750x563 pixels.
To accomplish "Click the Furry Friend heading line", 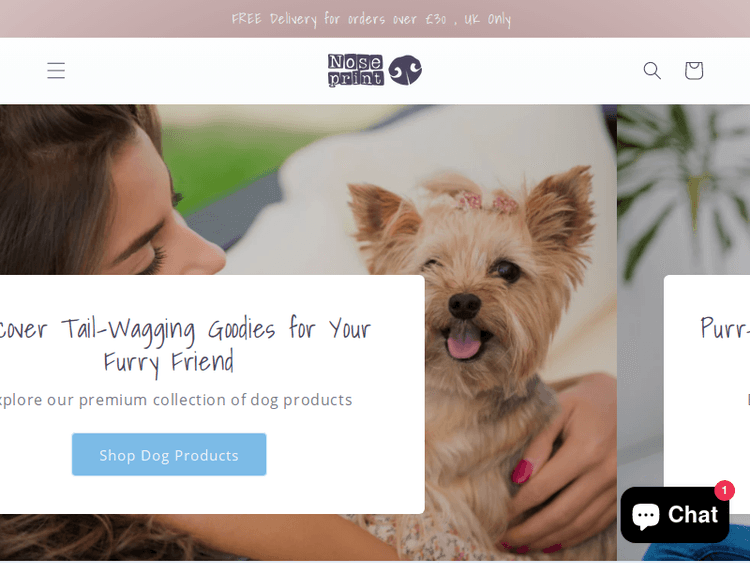I will (169, 362).
